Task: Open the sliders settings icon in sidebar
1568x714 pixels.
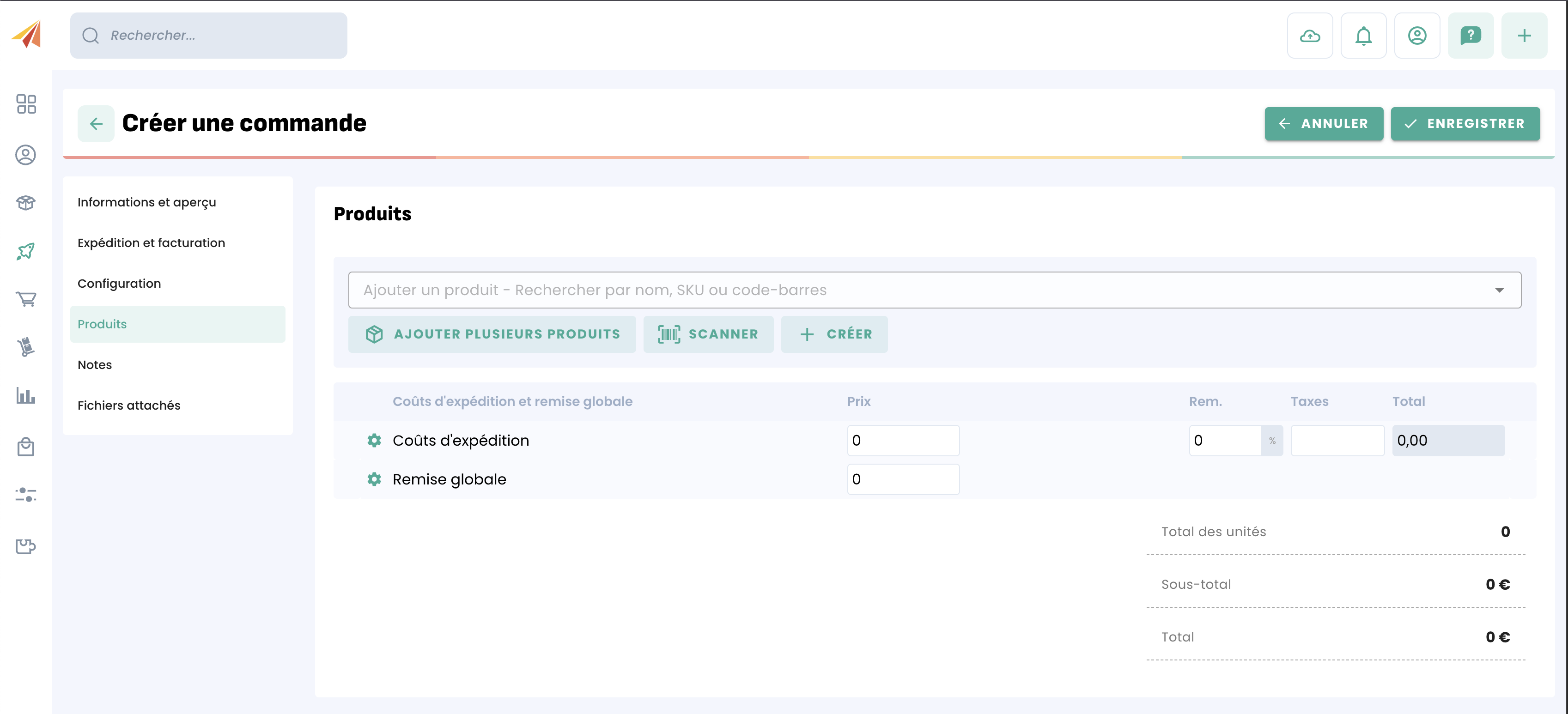Action: pyautogui.click(x=25, y=494)
